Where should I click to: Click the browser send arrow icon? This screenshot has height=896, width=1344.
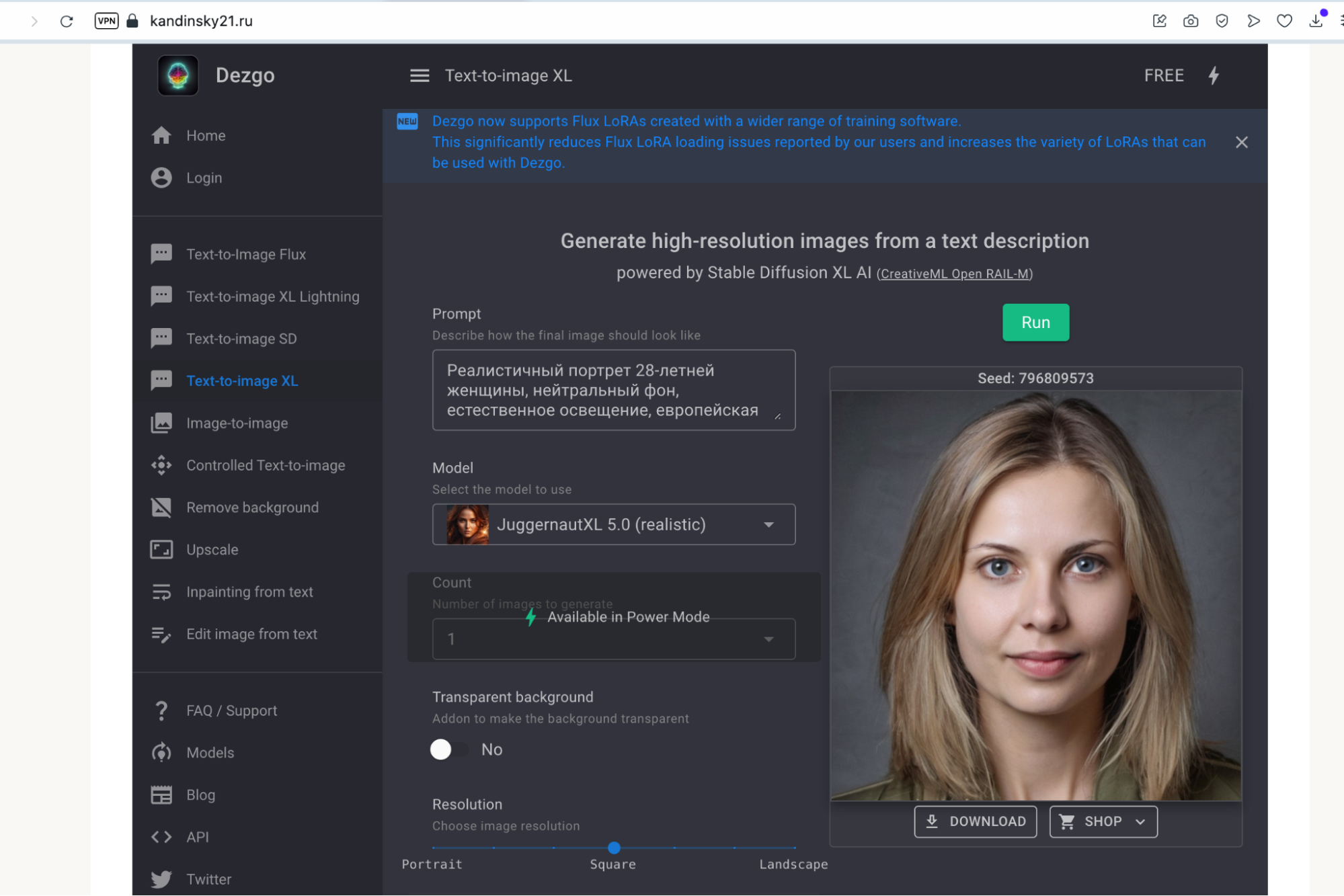[x=1253, y=21]
